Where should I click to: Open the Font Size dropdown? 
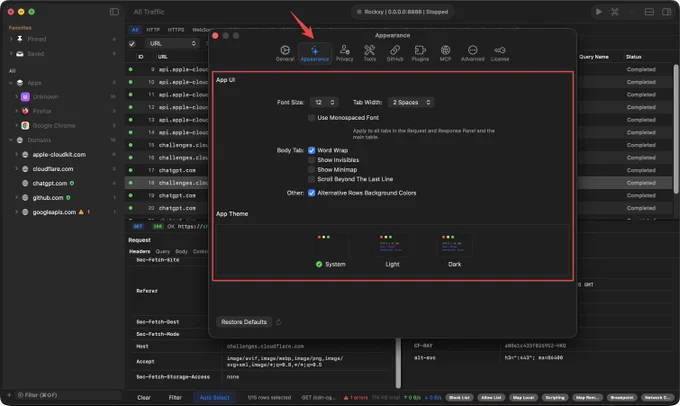click(324, 102)
